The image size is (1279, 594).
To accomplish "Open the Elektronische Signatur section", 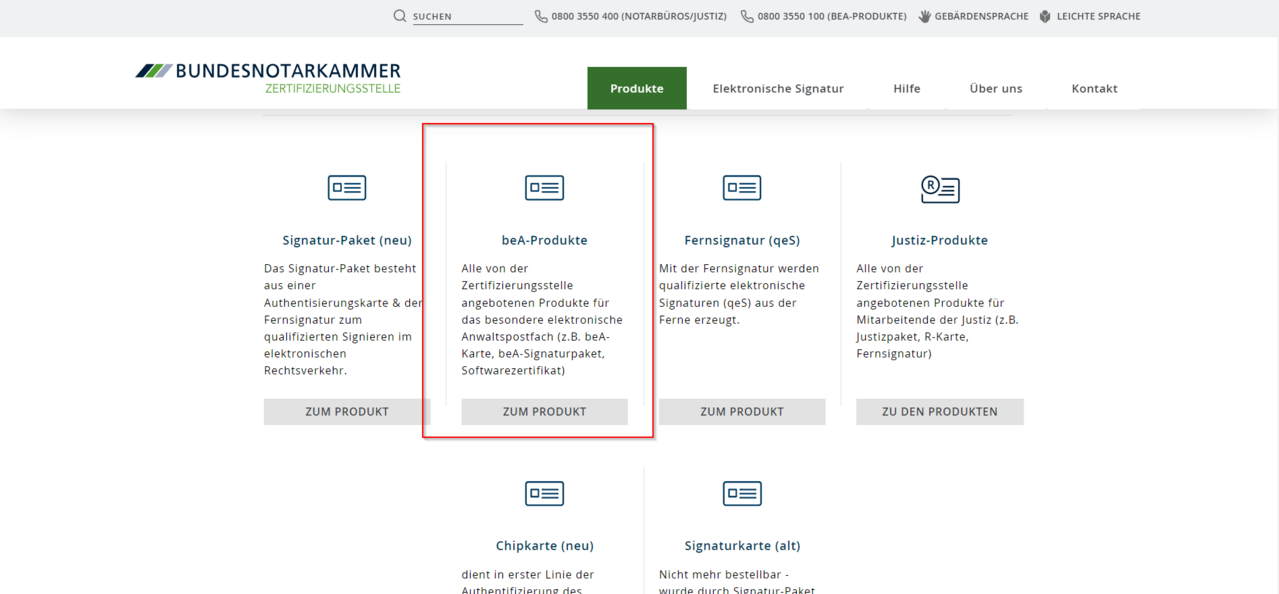I will tap(778, 88).
